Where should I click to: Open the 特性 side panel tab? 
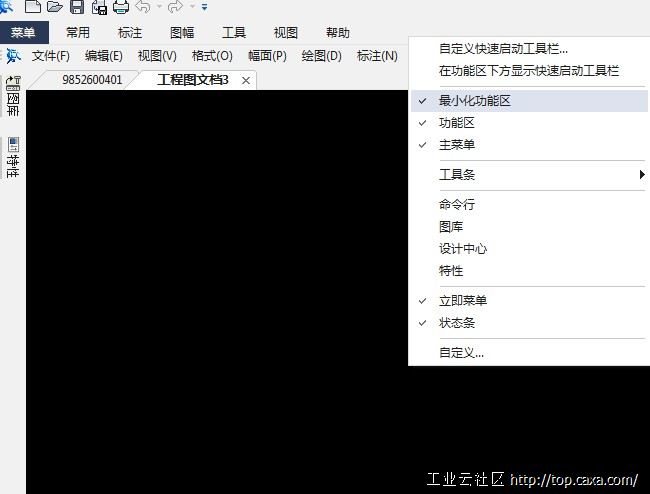pyautogui.click(x=13, y=158)
